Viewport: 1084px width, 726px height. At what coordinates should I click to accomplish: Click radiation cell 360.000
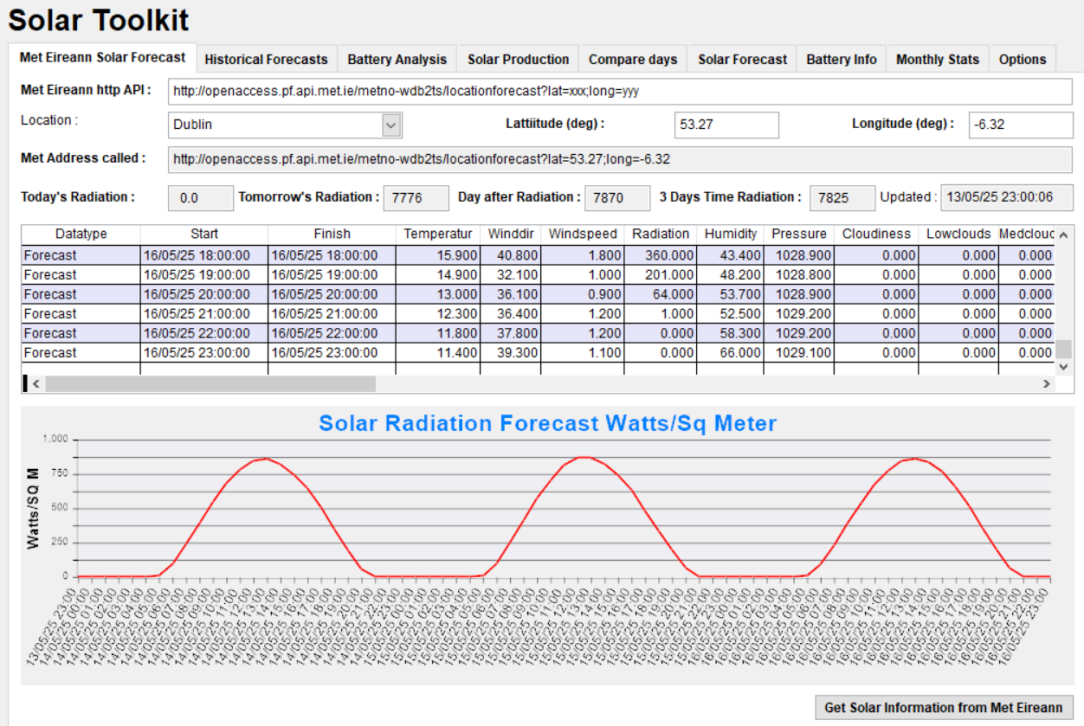click(660, 255)
